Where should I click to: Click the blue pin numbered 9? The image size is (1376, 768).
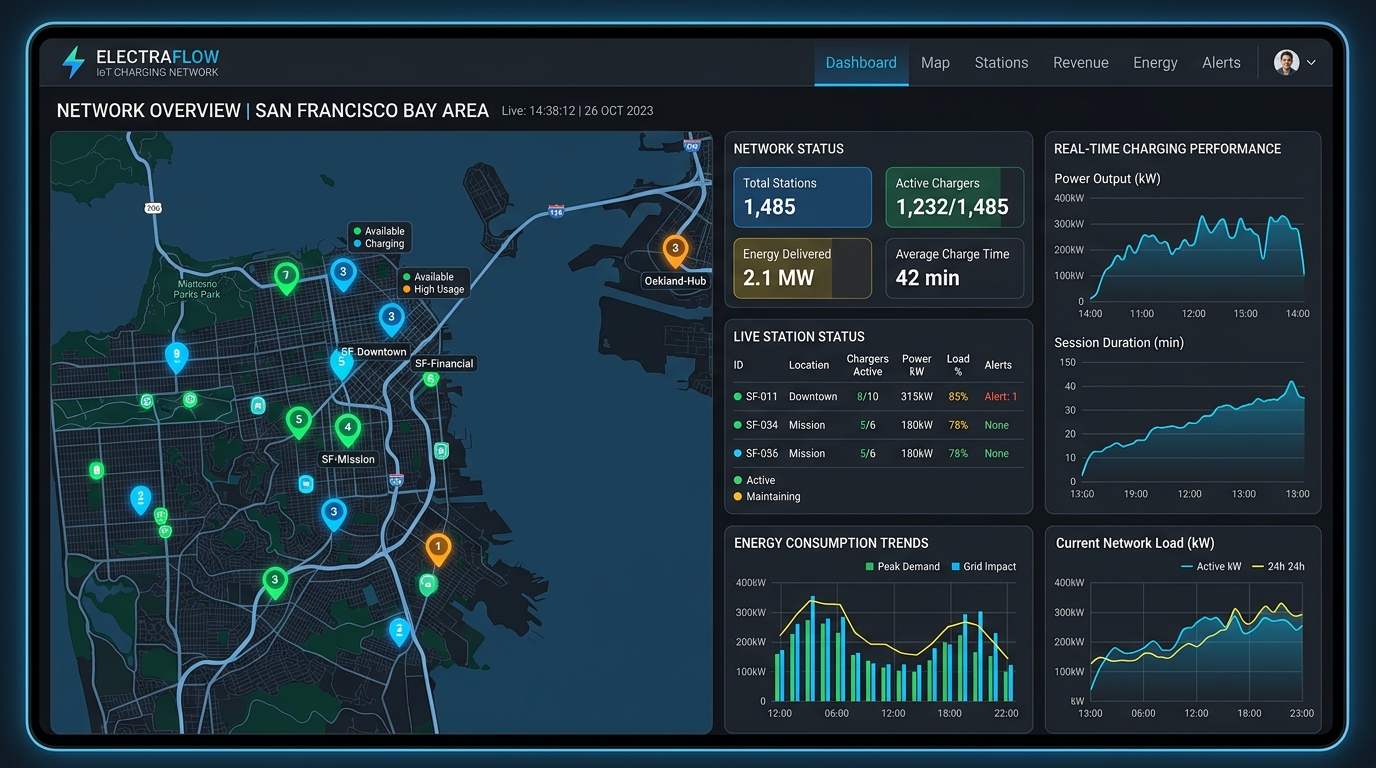point(176,356)
